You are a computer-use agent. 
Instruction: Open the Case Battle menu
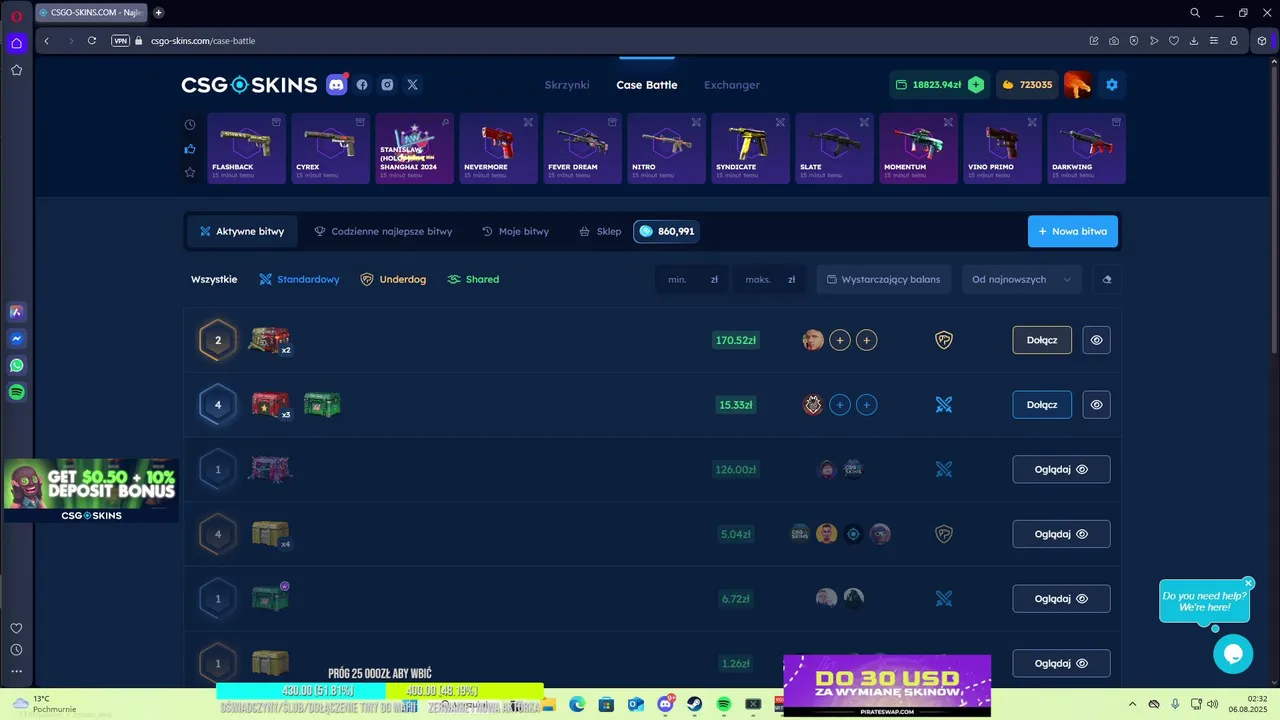647,85
